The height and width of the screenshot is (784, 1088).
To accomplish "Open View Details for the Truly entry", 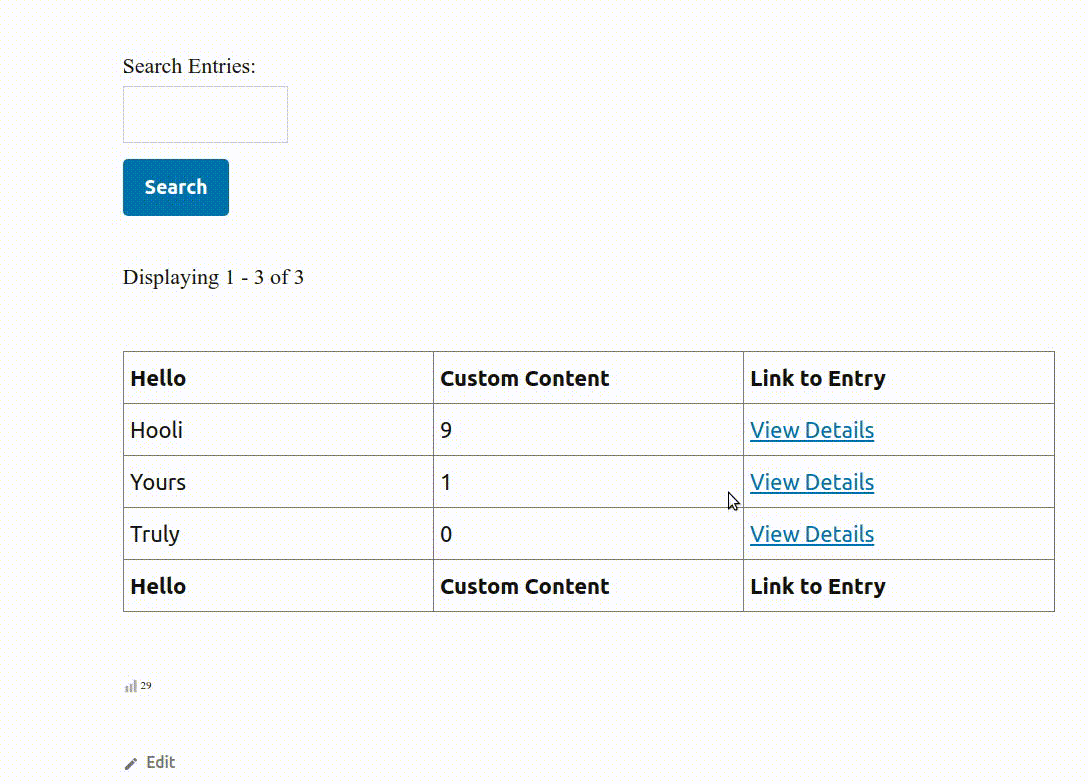I will coord(812,534).
